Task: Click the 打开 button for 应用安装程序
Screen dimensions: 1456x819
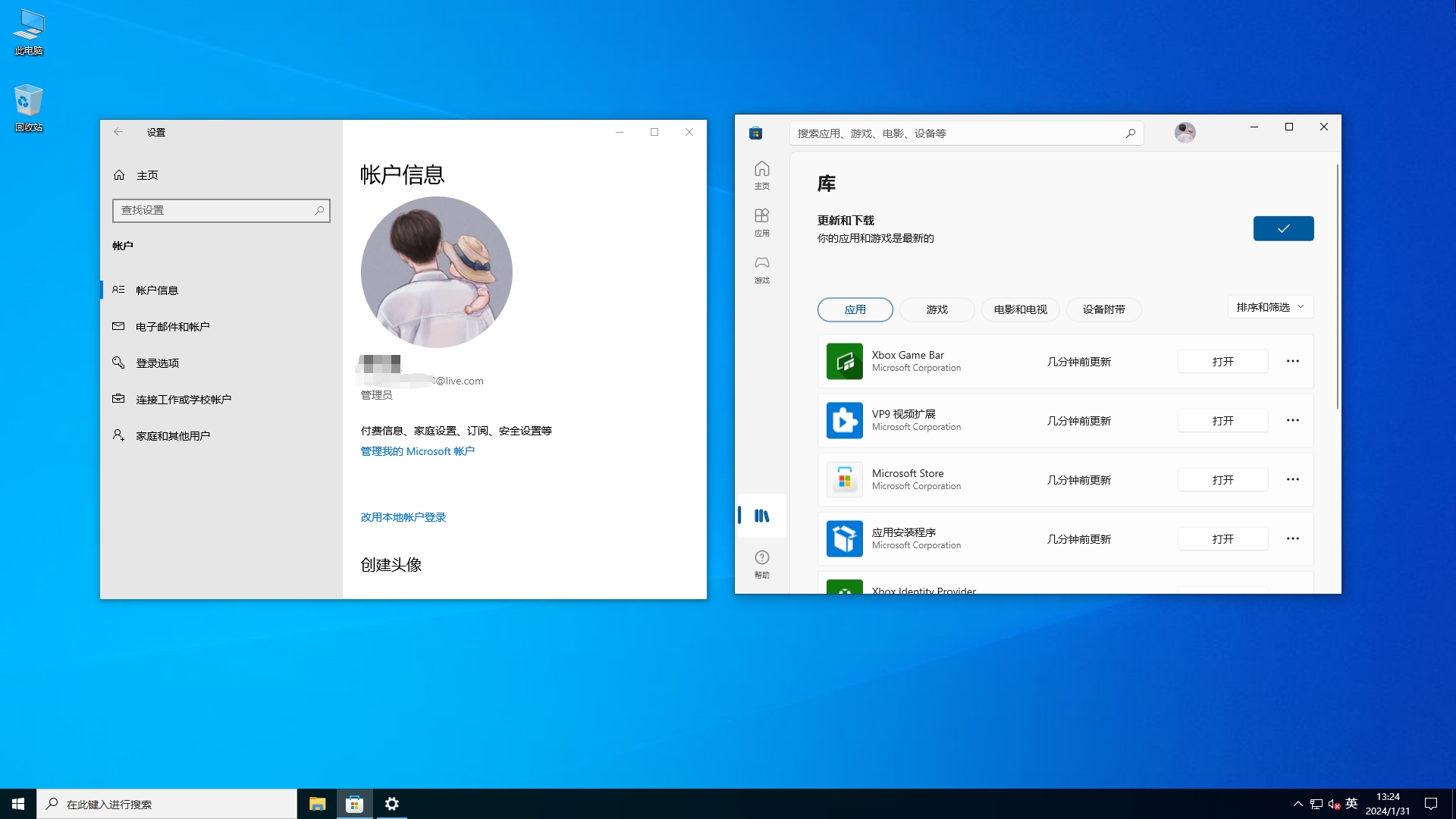Action: (1222, 538)
